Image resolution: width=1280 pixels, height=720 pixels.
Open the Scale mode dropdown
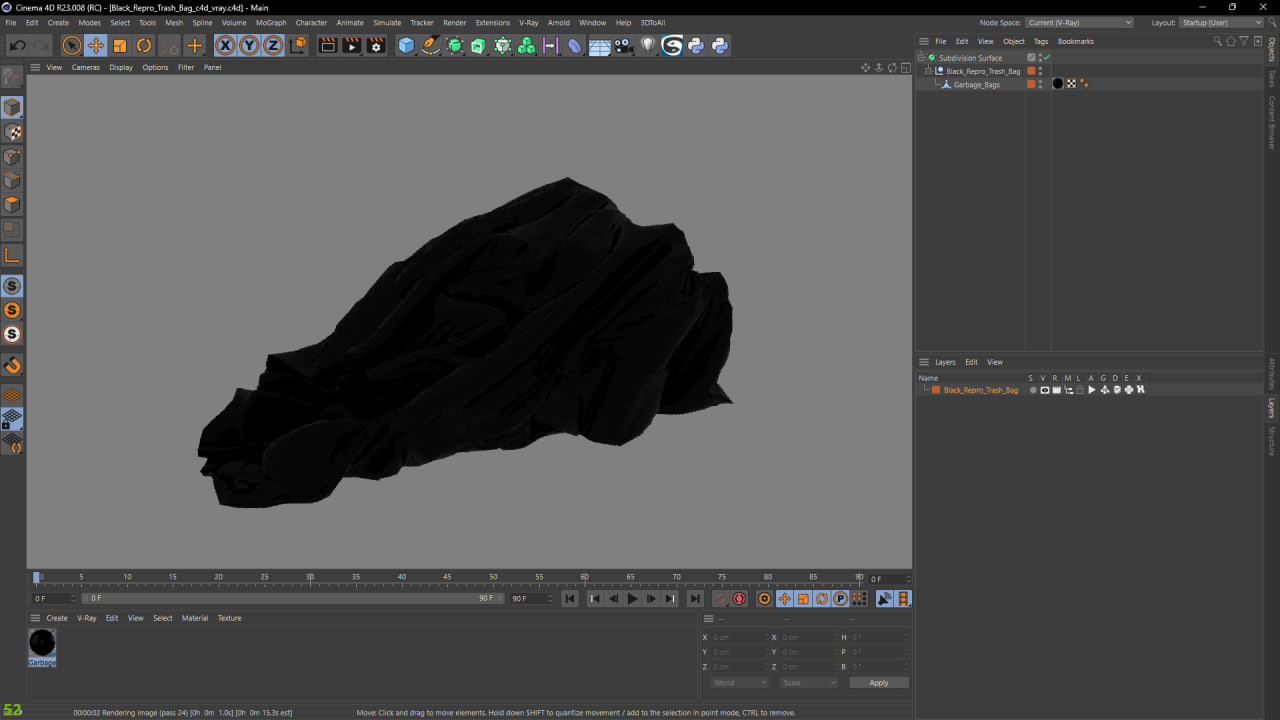click(x=808, y=683)
